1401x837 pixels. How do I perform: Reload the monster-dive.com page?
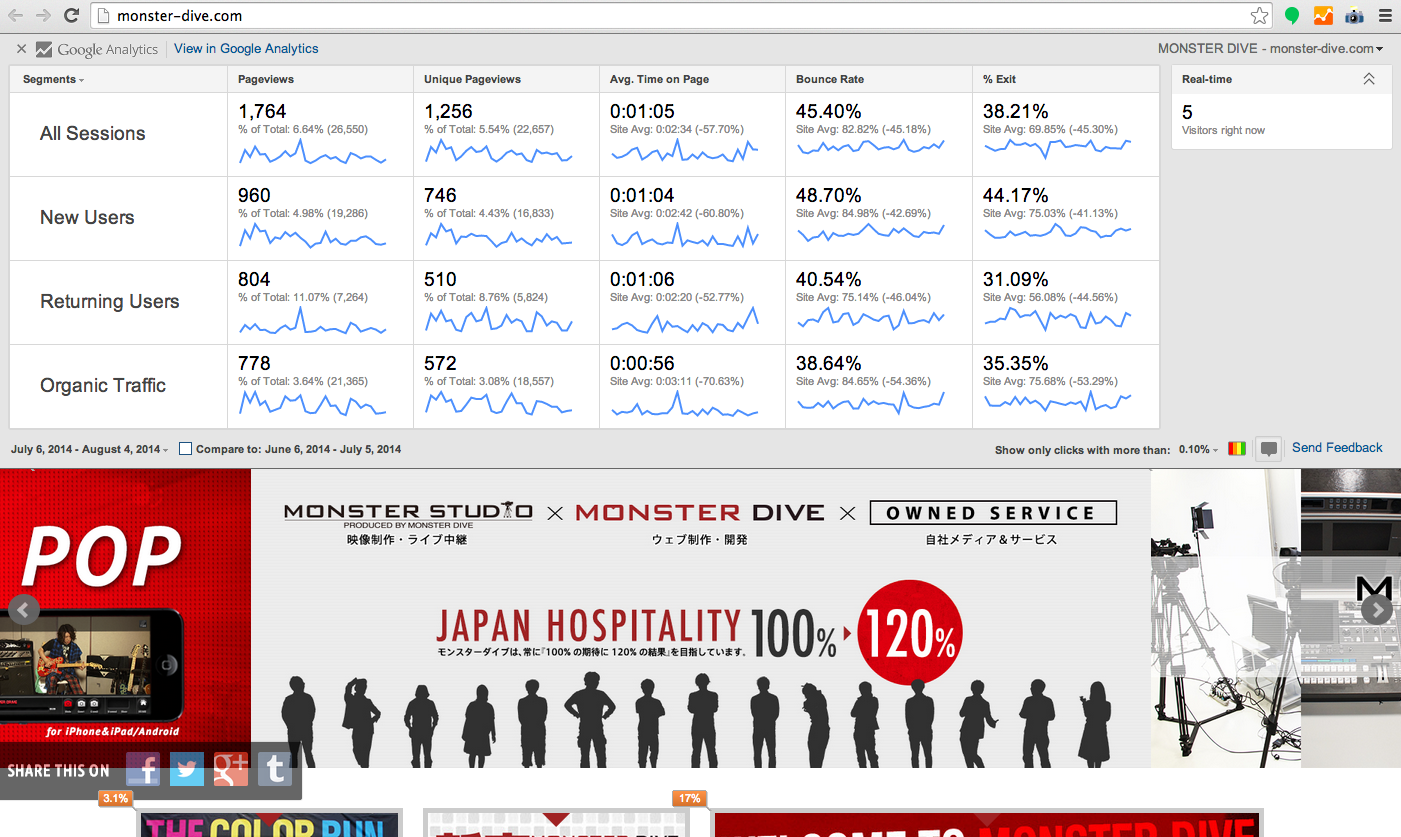(71, 15)
